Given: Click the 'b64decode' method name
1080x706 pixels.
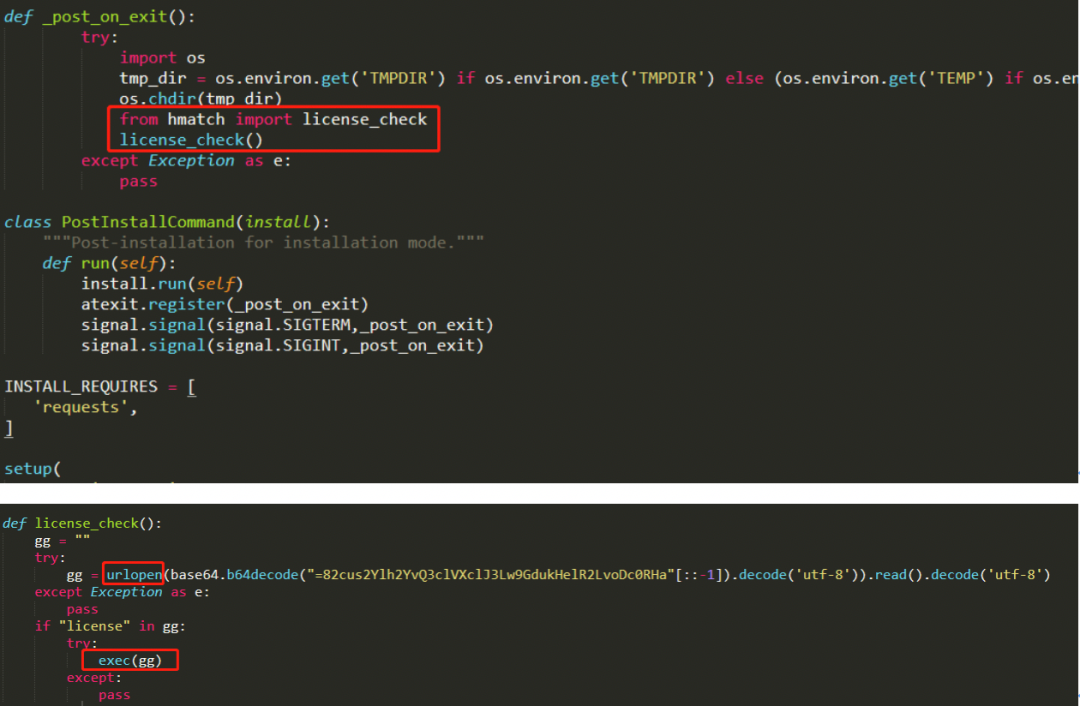Looking at the screenshot, I should (262, 574).
